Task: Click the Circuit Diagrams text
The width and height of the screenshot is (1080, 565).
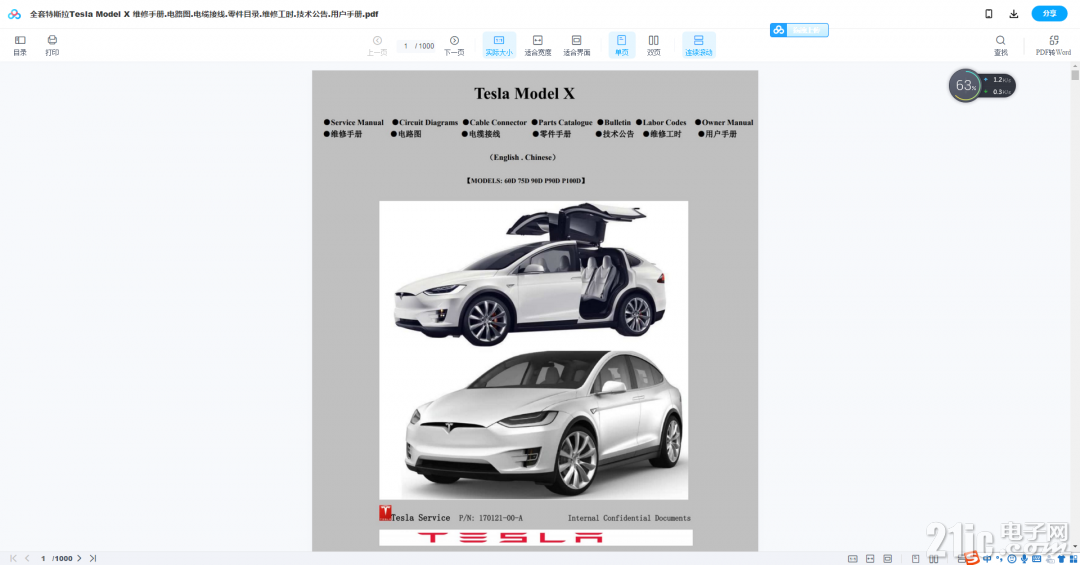Action: point(428,123)
